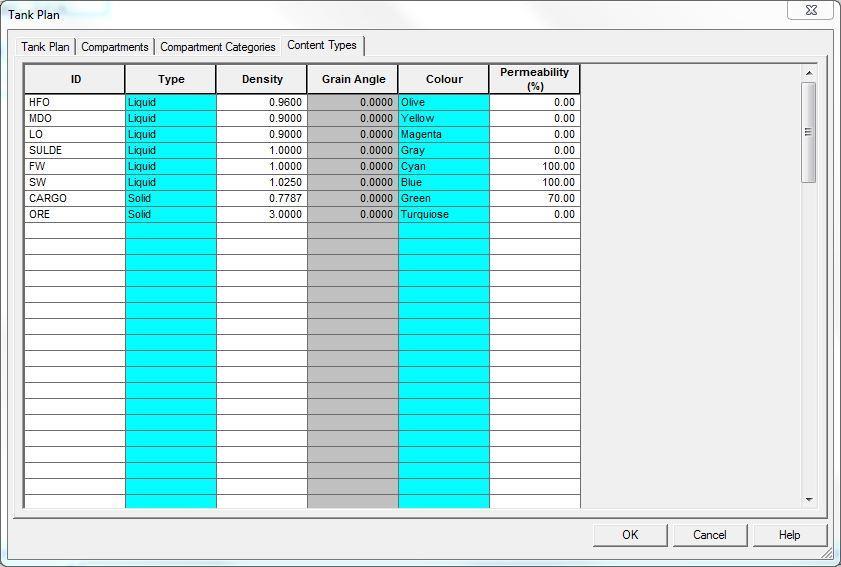Screen dimensions: 841x567
Task: Select the FW ID cell
Action: [x=75, y=166]
